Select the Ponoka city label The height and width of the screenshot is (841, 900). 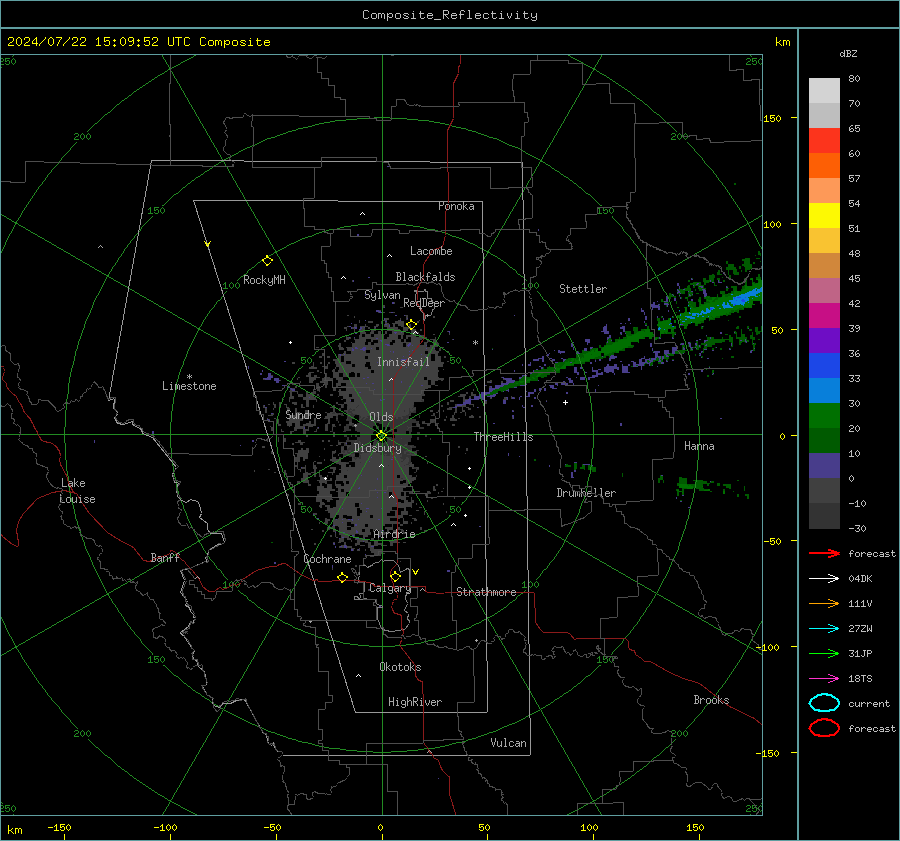click(x=456, y=206)
